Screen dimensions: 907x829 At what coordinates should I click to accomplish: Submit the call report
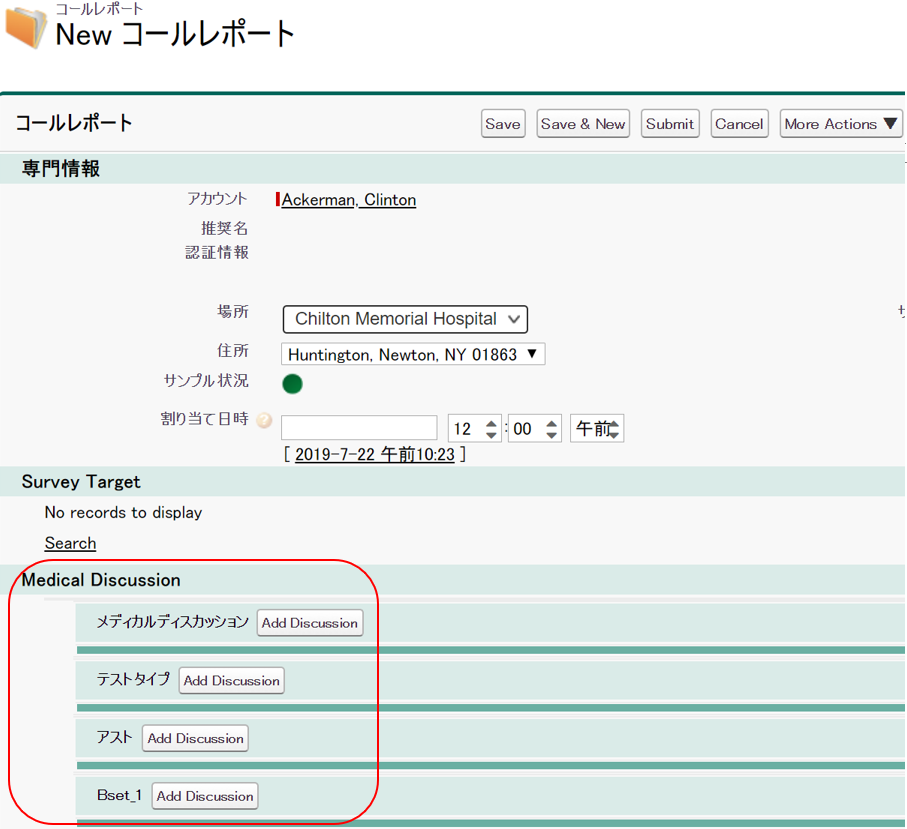click(669, 124)
